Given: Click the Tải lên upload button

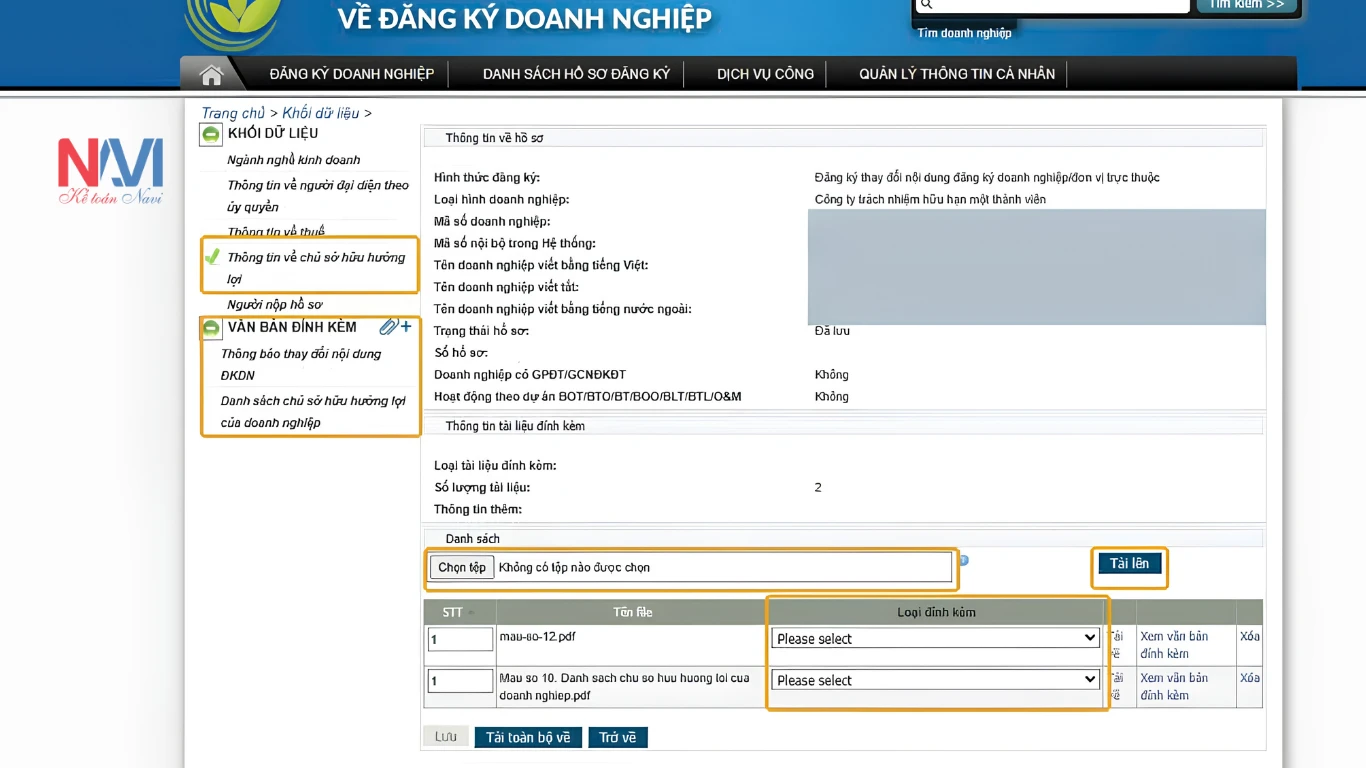Looking at the screenshot, I should point(1129,563).
